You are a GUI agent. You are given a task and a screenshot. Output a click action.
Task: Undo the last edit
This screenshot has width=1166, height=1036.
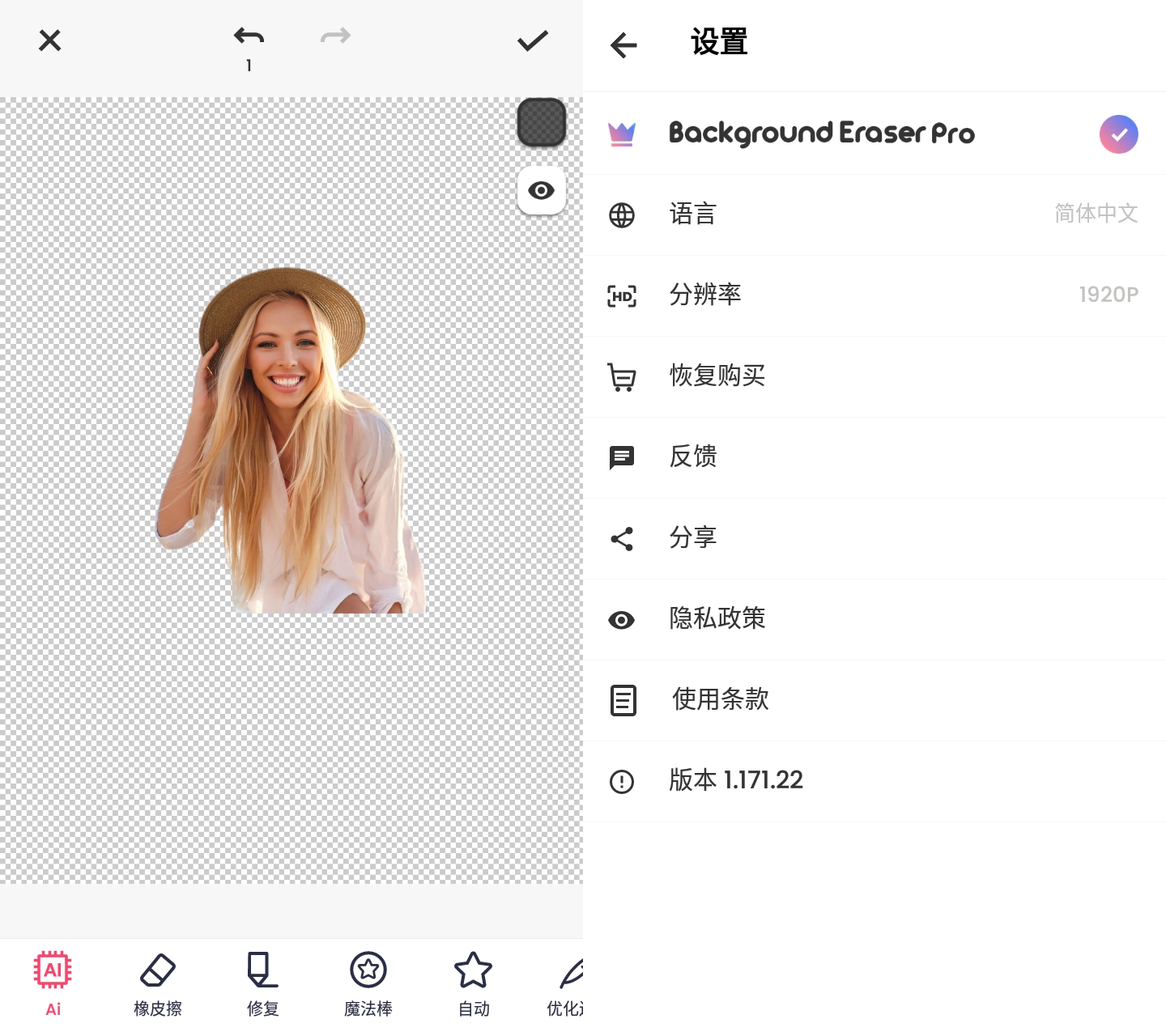pos(249,36)
